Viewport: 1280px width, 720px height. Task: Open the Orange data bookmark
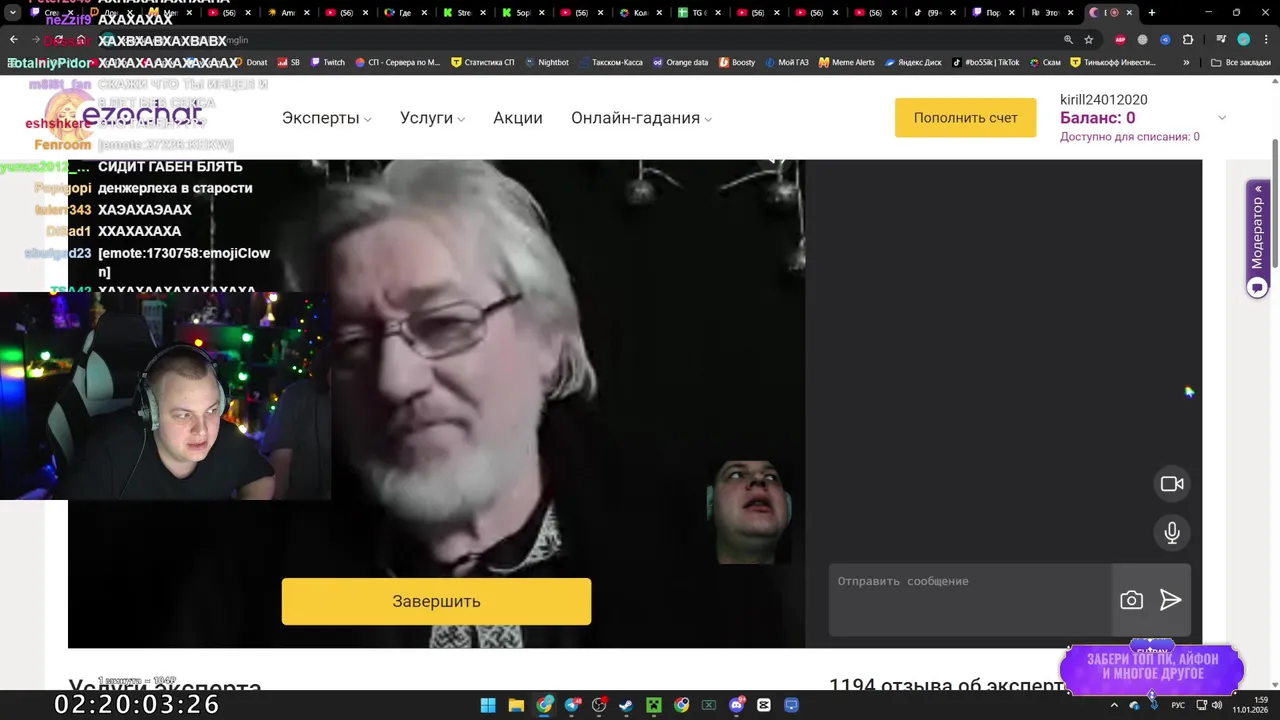680,62
